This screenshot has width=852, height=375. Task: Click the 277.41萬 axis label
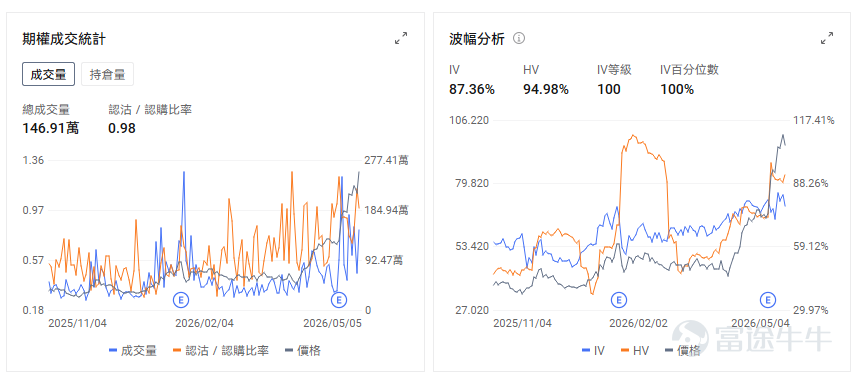point(386,160)
